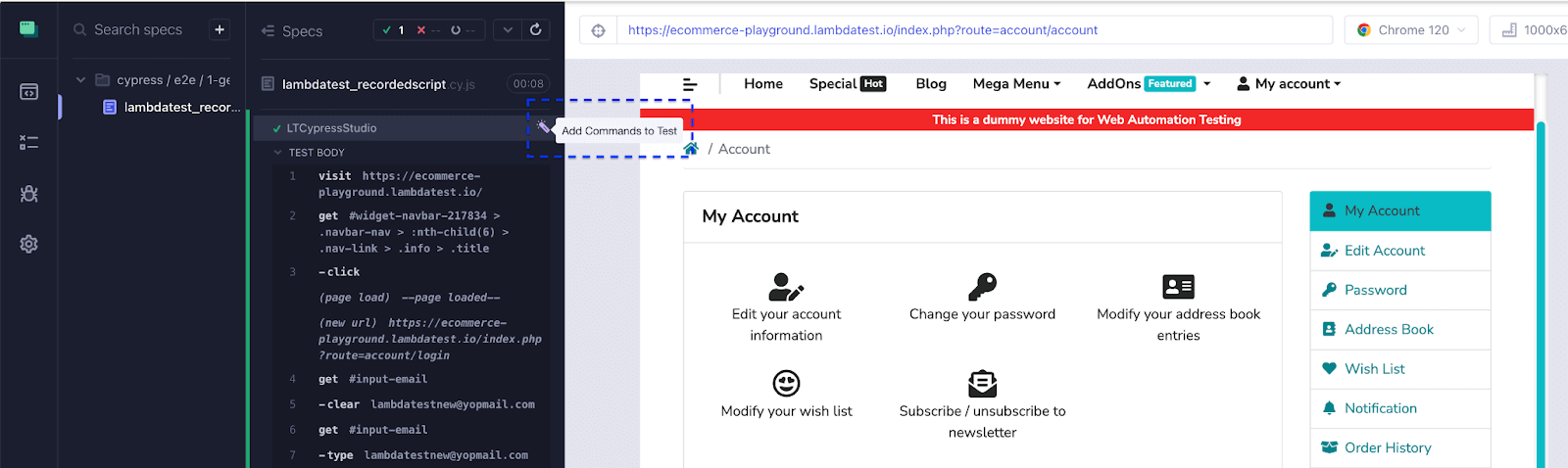Open the AddOns Featured dropdown

click(1149, 84)
